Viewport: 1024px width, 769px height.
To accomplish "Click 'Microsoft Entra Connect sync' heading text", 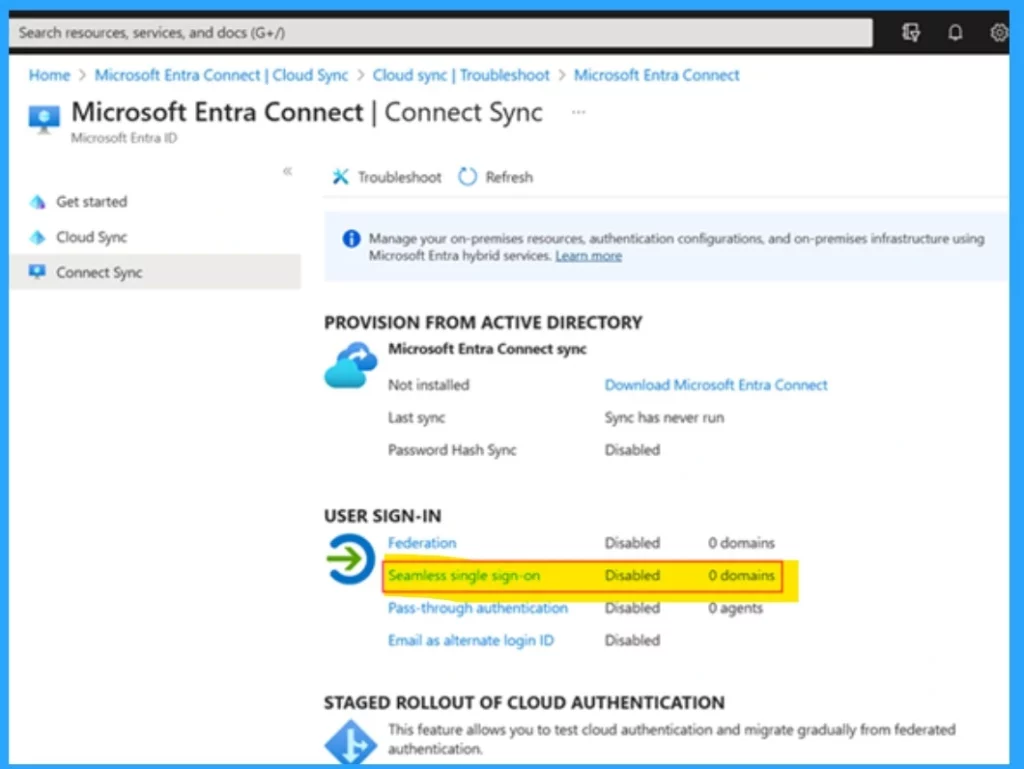I will click(x=487, y=349).
